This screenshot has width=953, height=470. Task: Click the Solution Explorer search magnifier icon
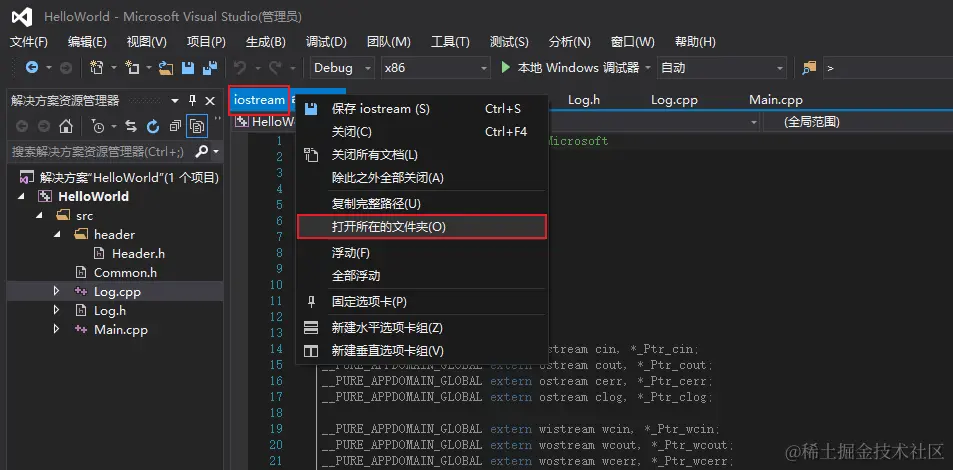(x=202, y=151)
